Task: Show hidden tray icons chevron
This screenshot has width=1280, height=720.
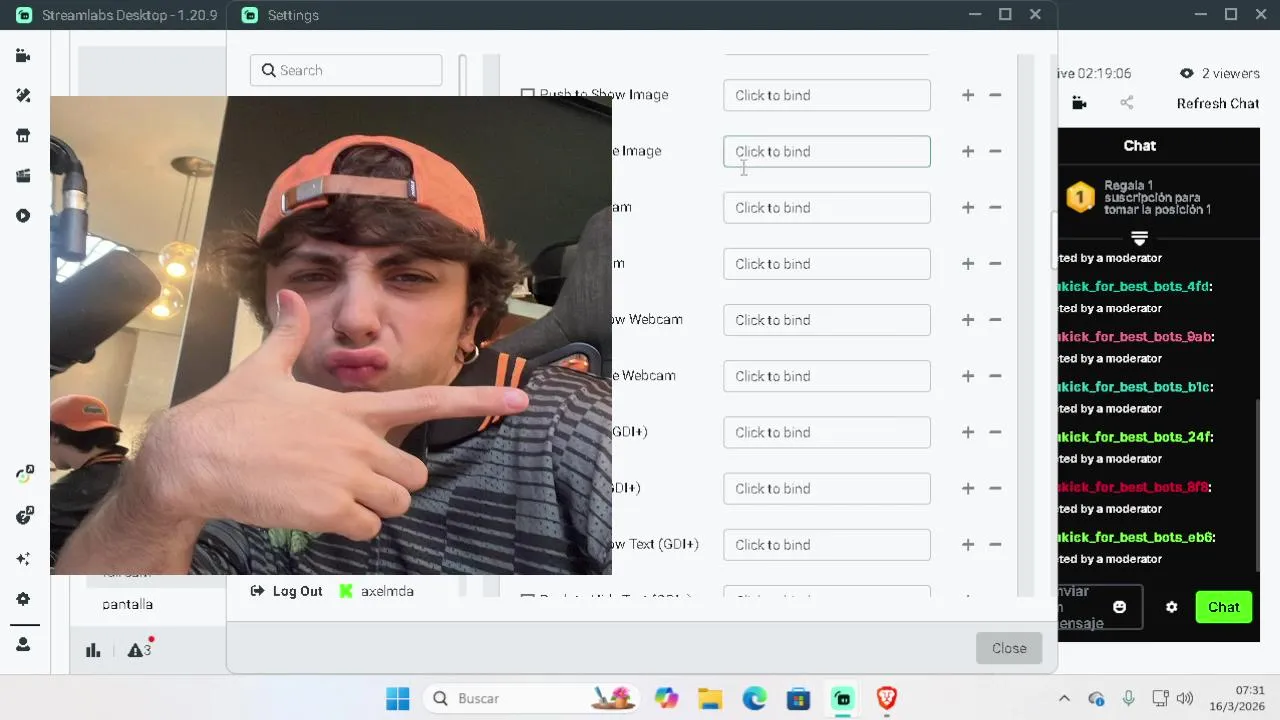Action: coord(1064,698)
